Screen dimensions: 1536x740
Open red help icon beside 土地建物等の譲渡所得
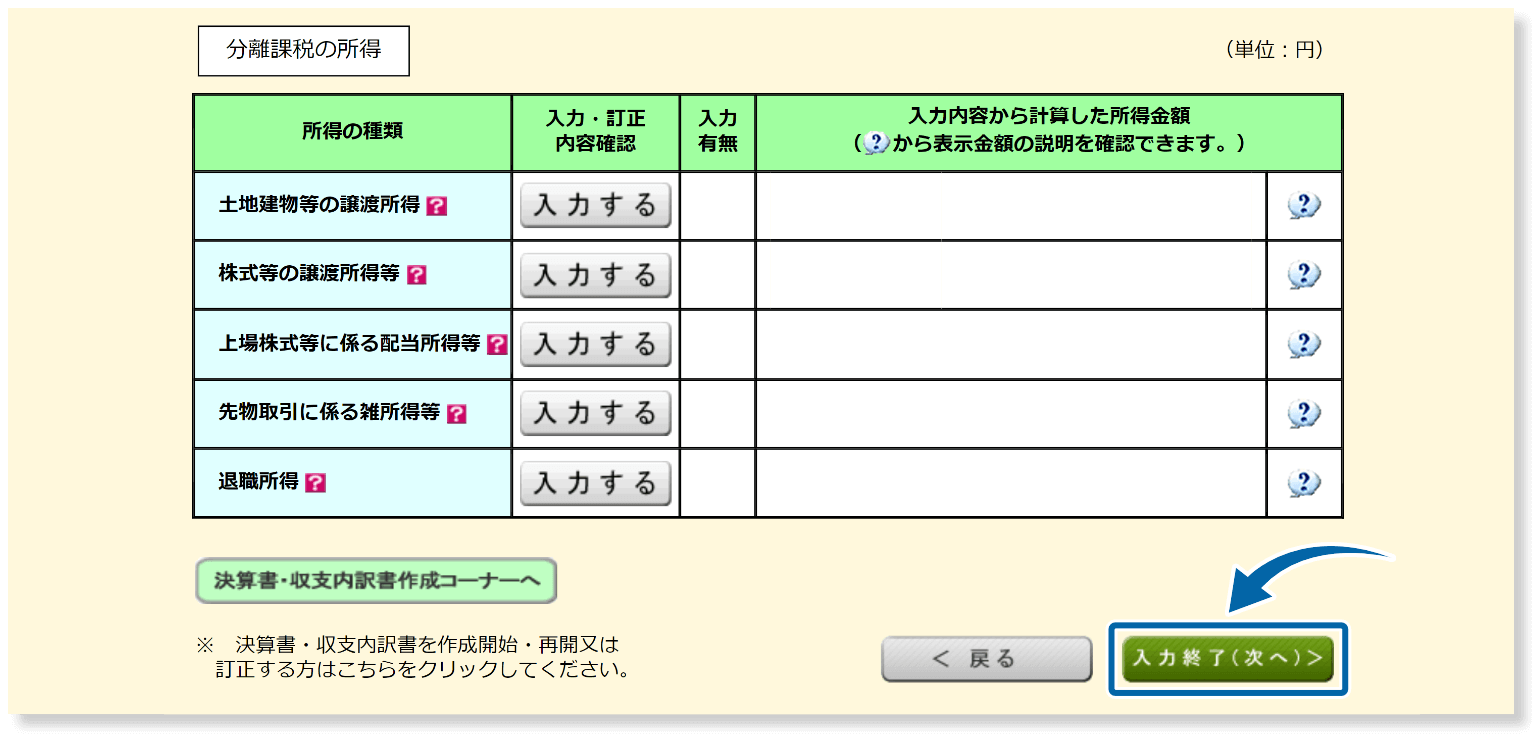coord(436,206)
